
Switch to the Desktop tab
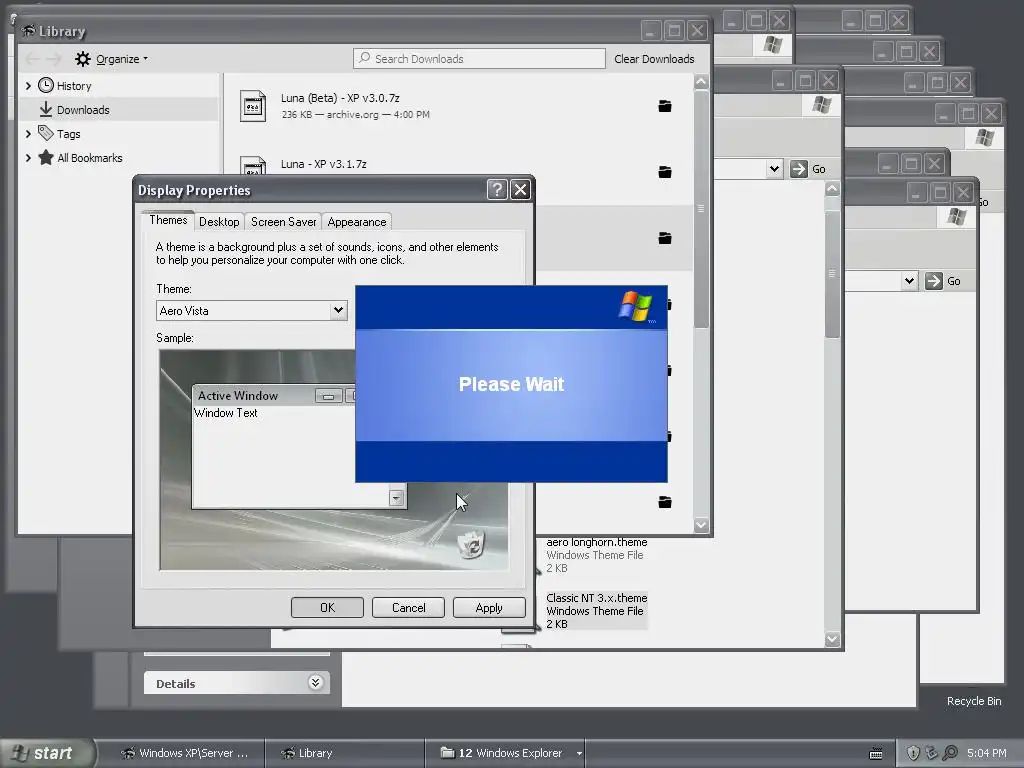click(x=219, y=221)
